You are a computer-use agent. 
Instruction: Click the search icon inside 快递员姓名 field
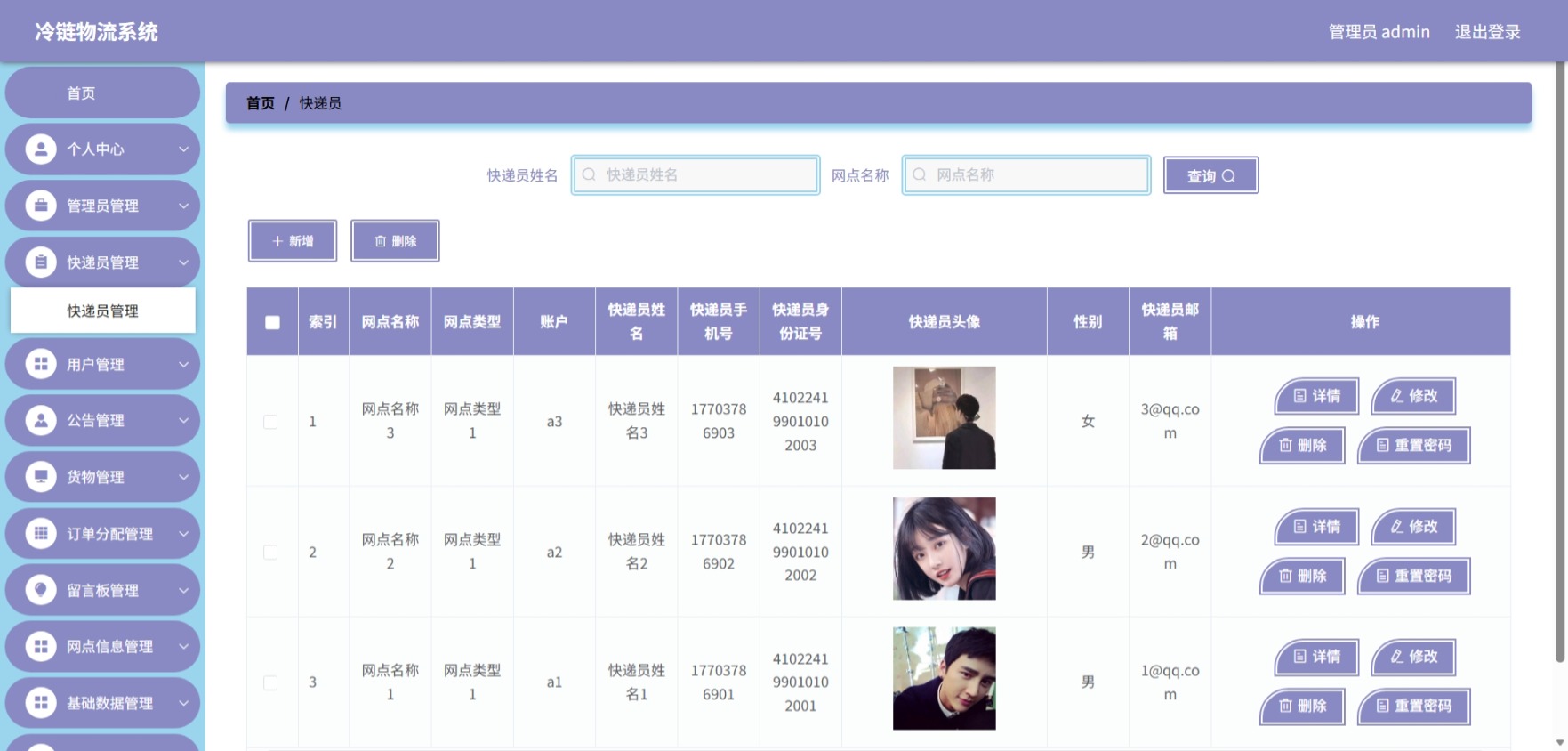(589, 174)
